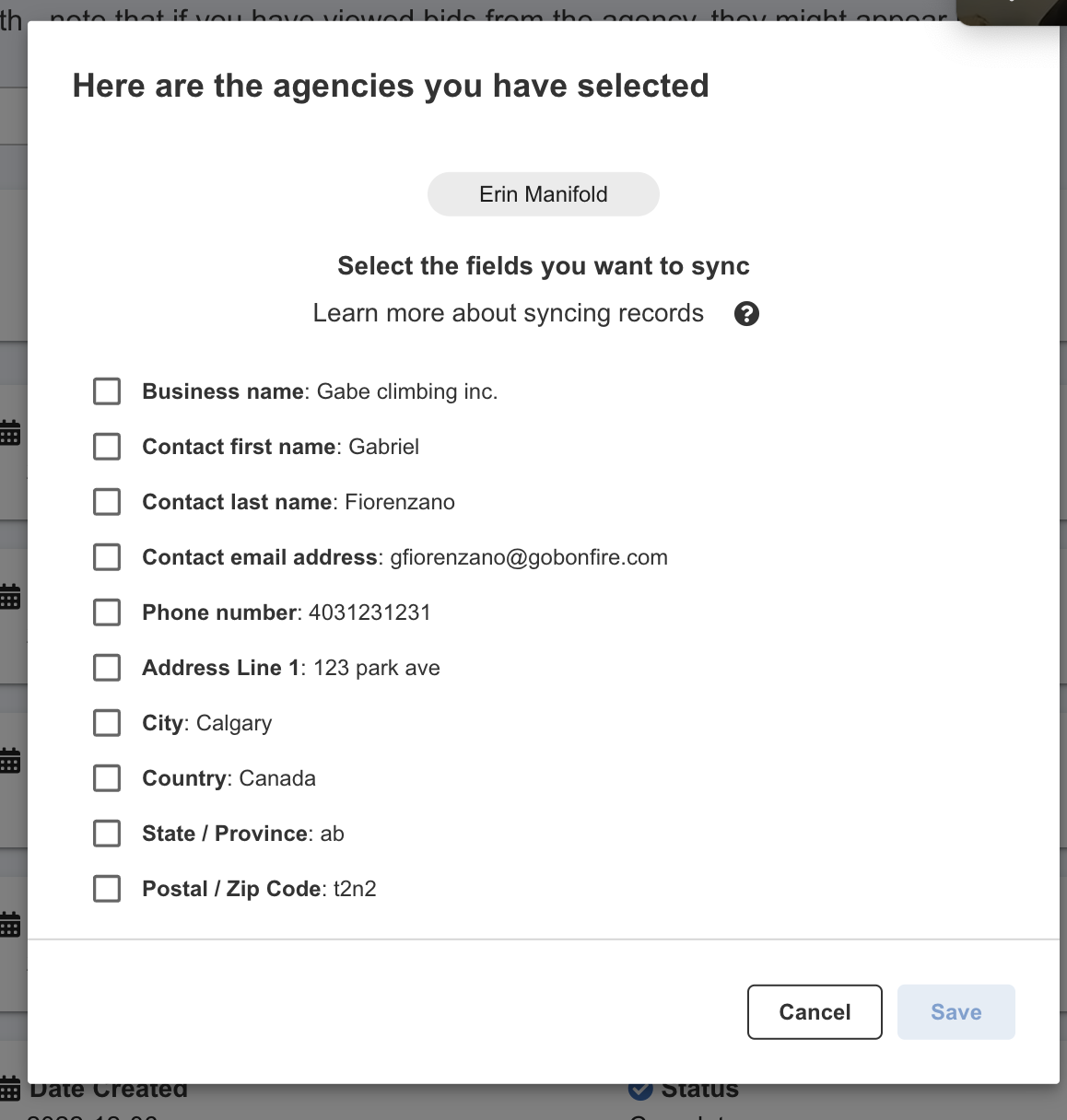This screenshot has width=1067, height=1120.
Task: Click the blue Status checkmark icon
Action: coord(640,1091)
